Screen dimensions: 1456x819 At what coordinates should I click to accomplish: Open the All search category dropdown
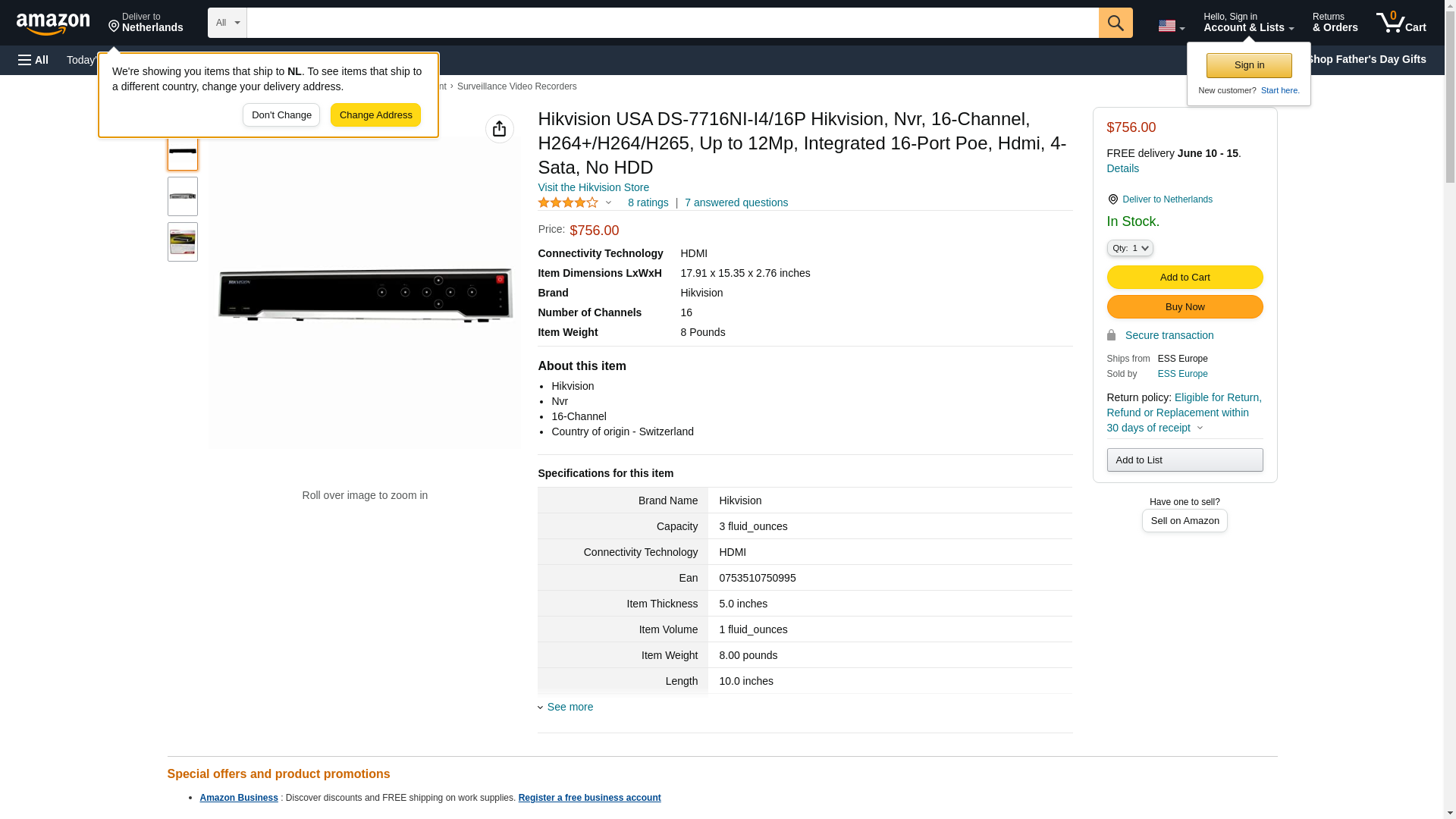227,23
